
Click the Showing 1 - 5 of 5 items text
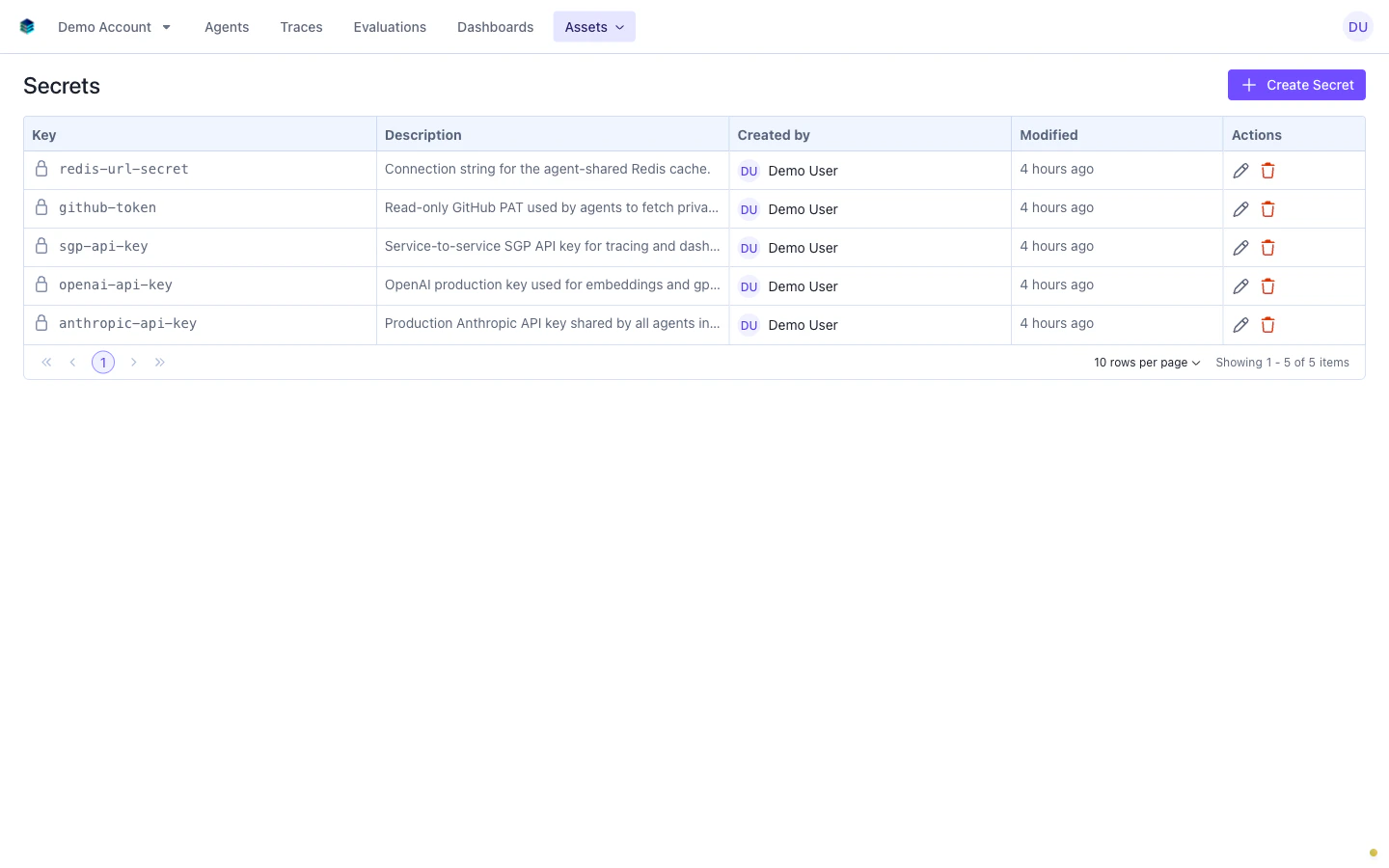pyautogui.click(x=1282, y=363)
